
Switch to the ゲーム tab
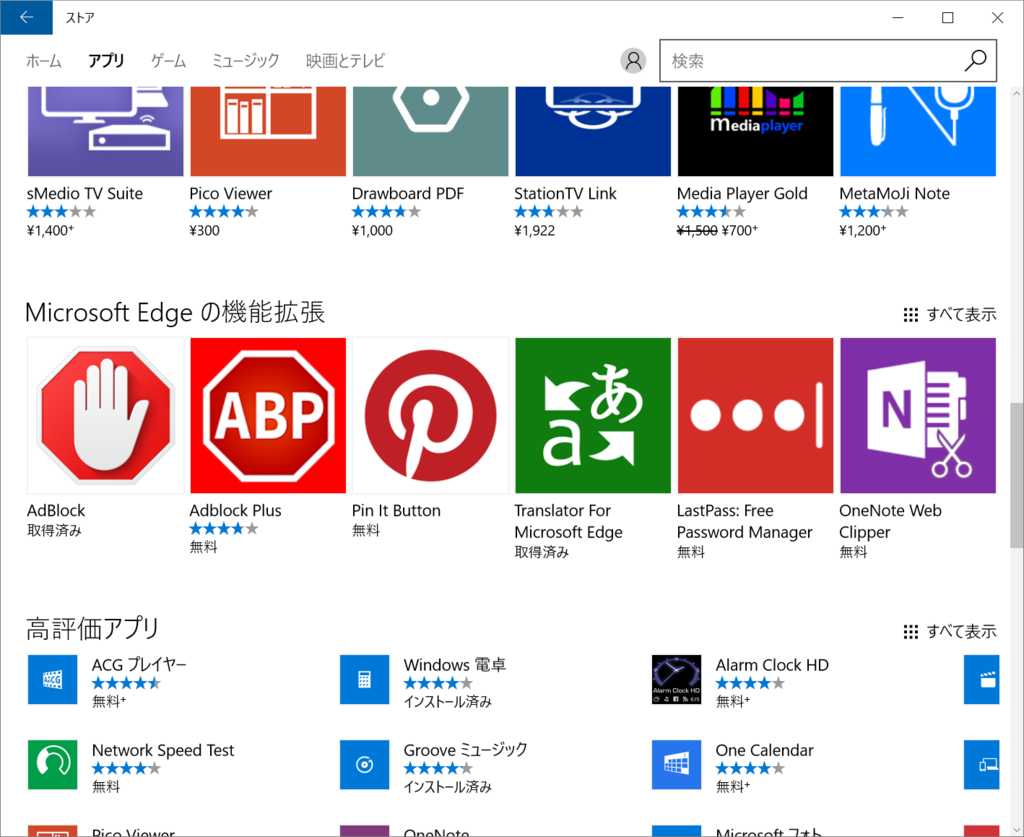coord(168,61)
